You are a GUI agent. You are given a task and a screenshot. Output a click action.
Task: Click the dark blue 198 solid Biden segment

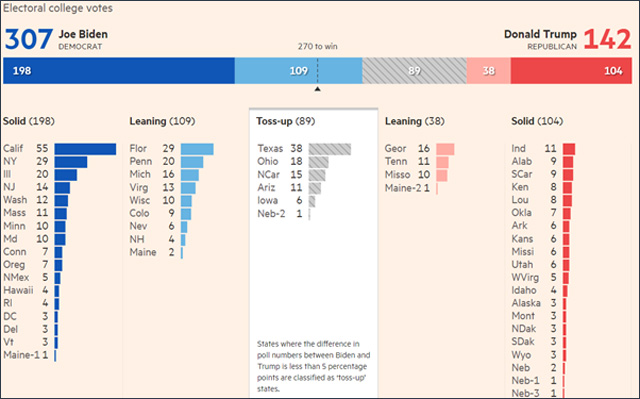click(x=119, y=71)
